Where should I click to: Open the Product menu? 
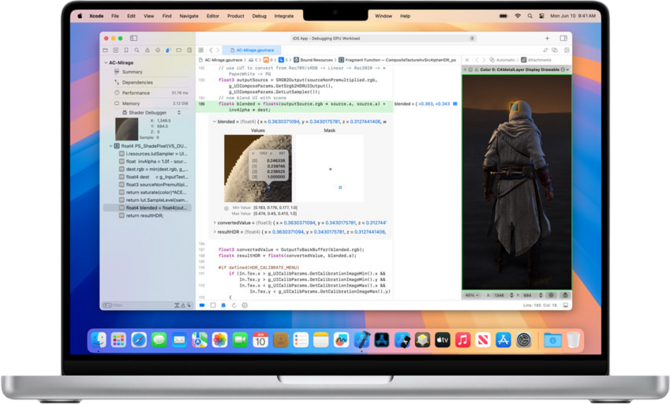coord(235,16)
